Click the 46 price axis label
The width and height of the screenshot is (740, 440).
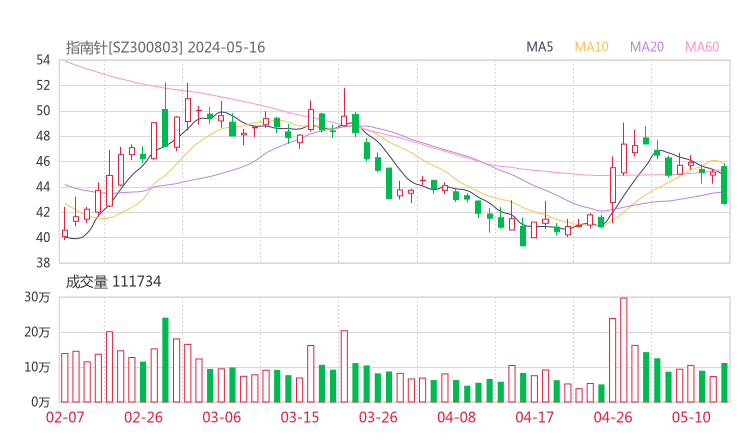tap(42, 161)
